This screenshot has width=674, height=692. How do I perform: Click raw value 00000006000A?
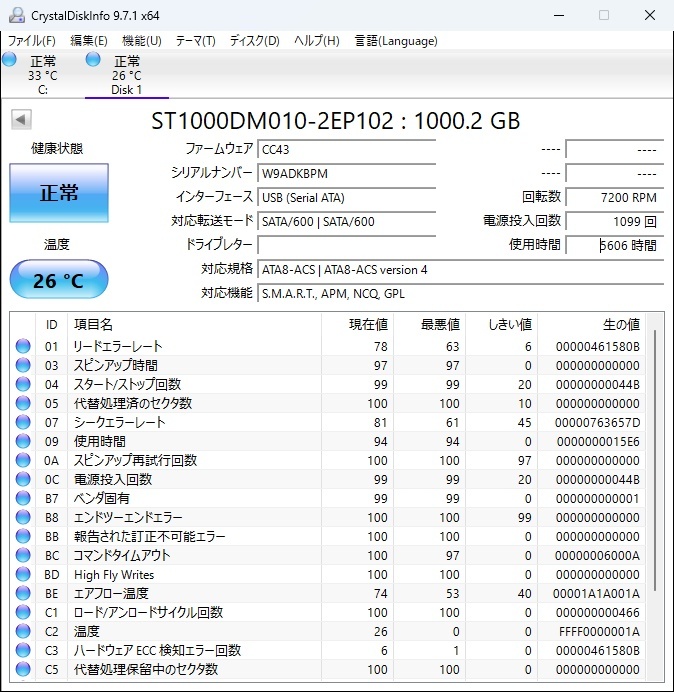coord(597,556)
